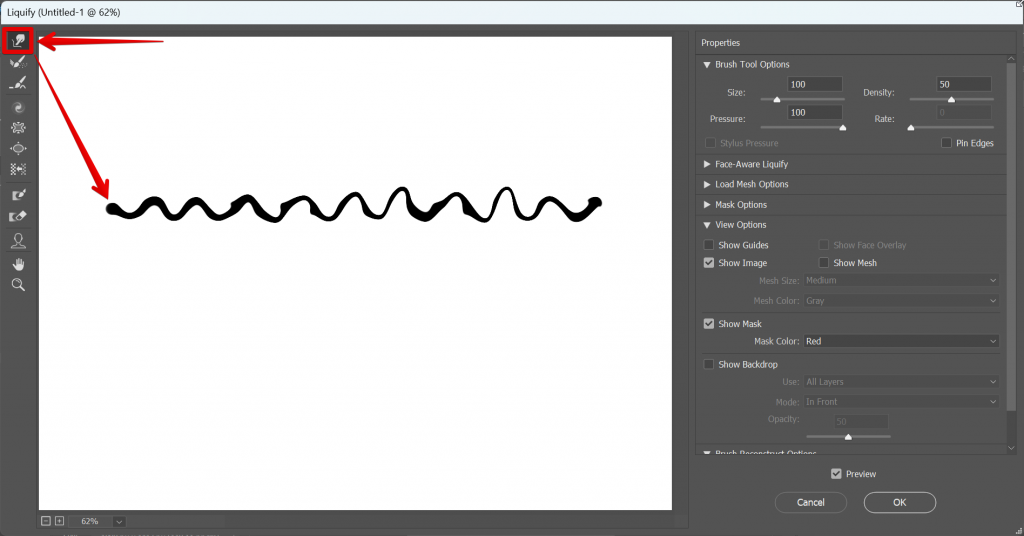Turn on Show Guides option
Screen dimensions: 1024x536
[x=709, y=245]
